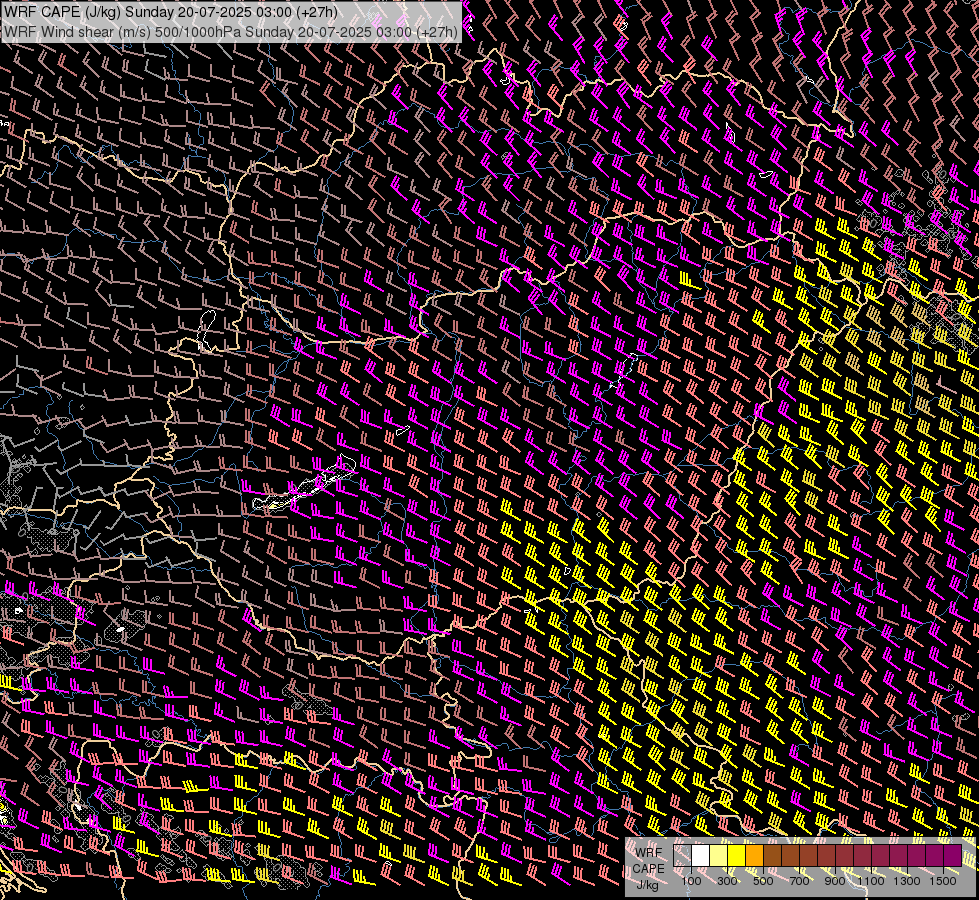Click the WRF Wind shear 500/1000hPa title line

(230, 31)
